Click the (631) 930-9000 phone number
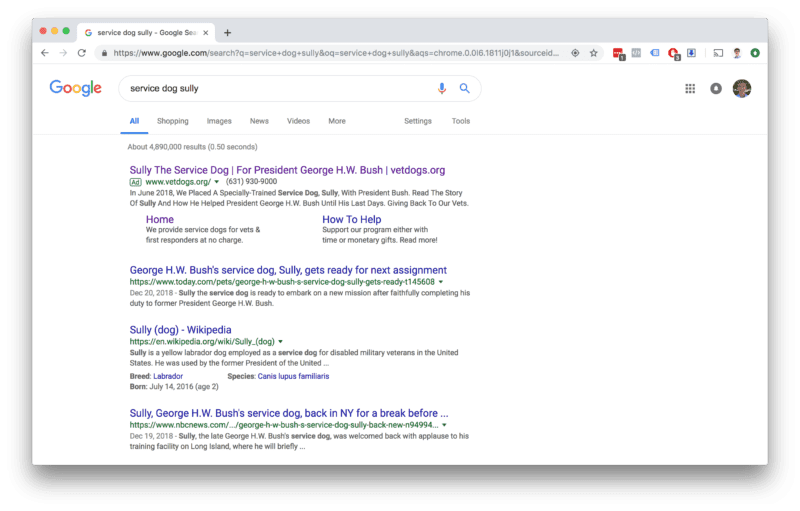The width and height of the screenshot is (800, 511). click(x=252, y=182)
